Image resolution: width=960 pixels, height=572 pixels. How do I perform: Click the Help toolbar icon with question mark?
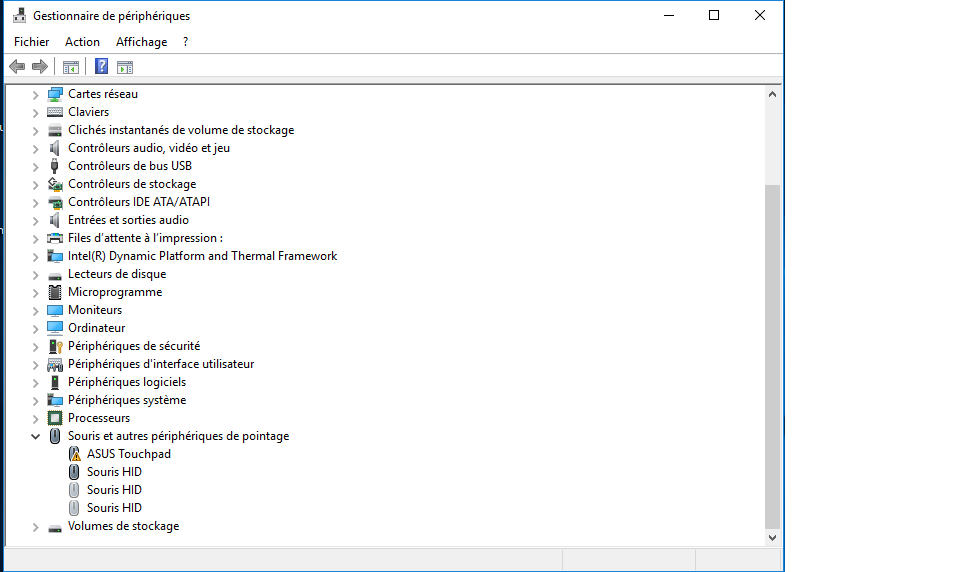(x=101, y=67)
